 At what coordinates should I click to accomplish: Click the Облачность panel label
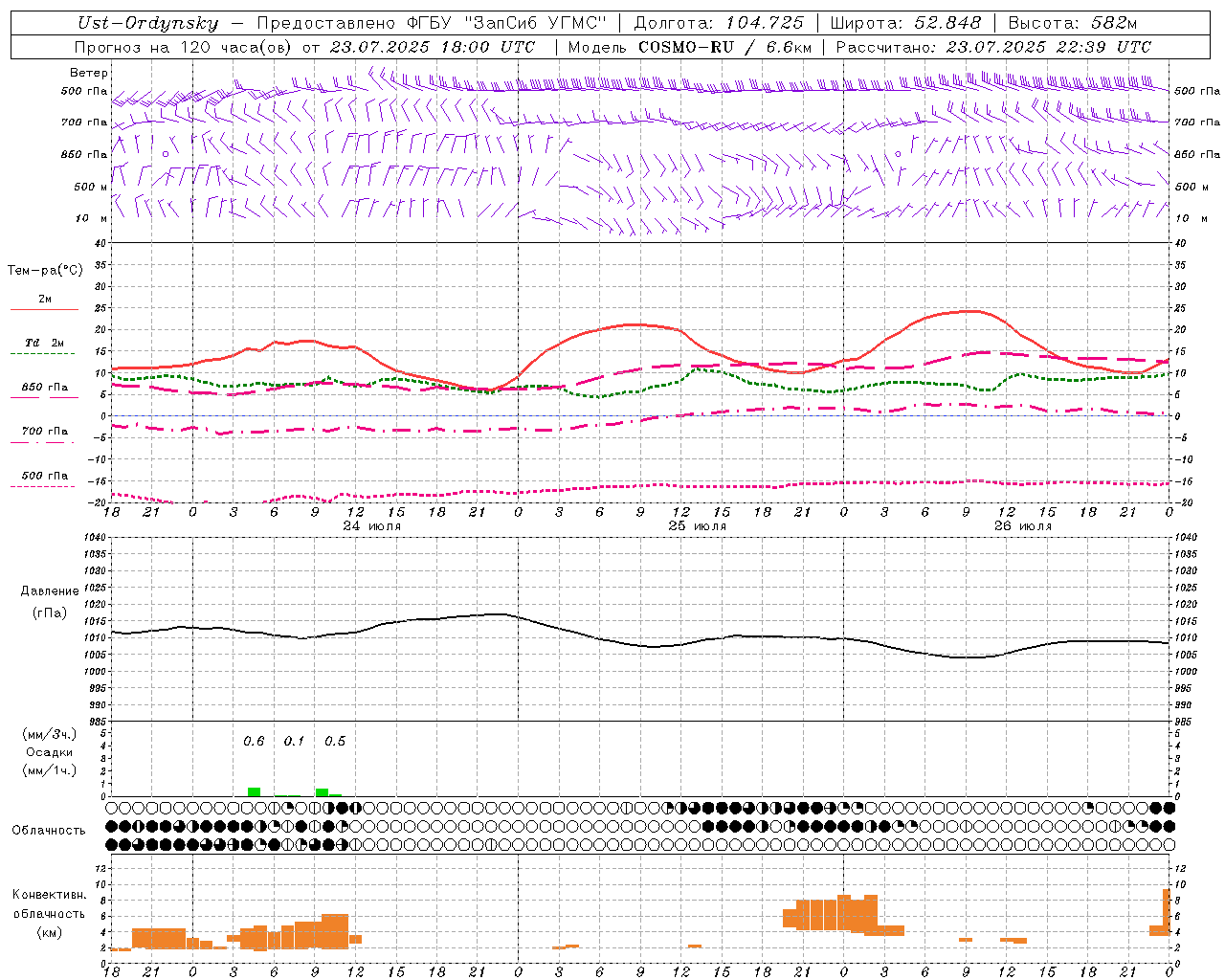pyautogui.click(x=49, y=830)
